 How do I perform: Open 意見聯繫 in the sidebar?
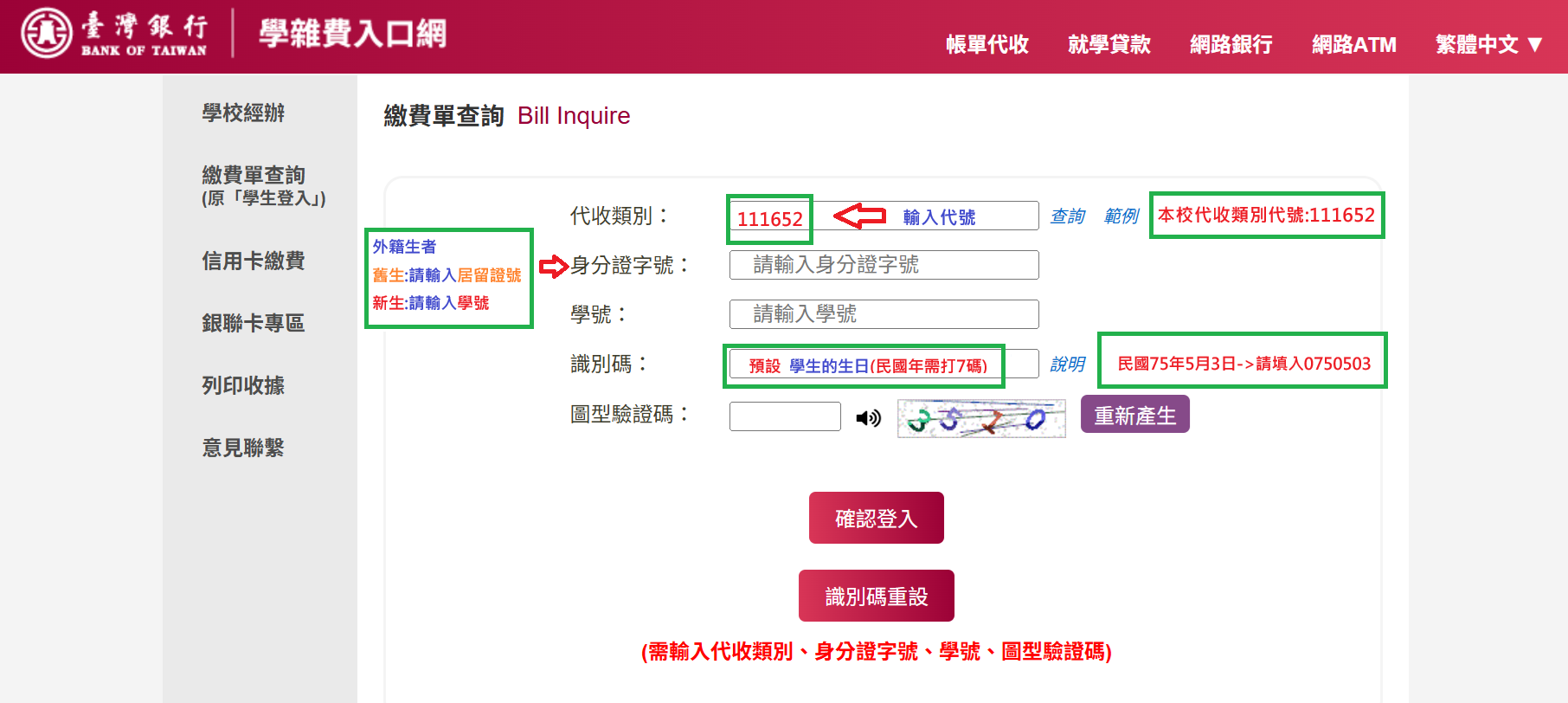coord(243,448)
